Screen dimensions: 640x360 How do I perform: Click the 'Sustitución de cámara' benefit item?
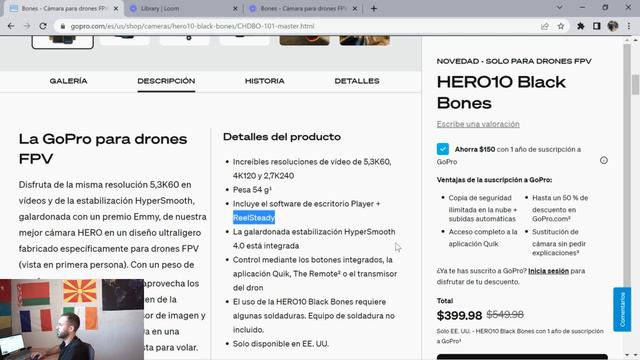pyautogui.click(x=559, y=242)
